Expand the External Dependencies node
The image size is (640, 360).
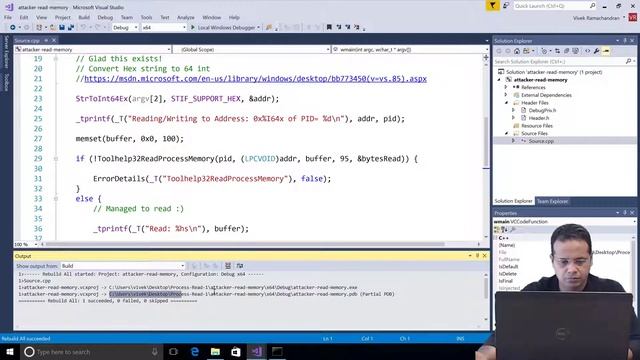pos(506,95)
